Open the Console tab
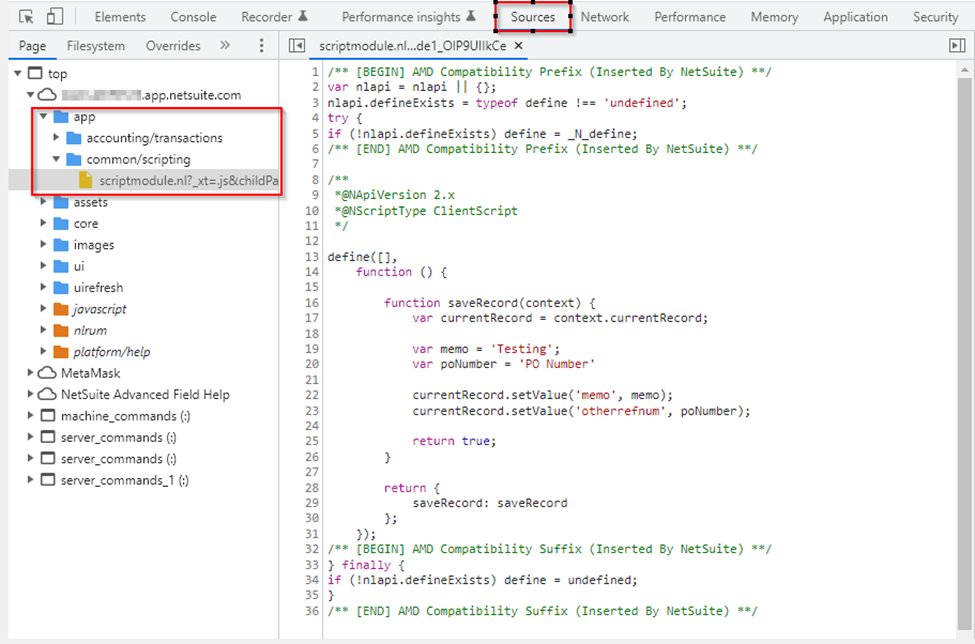Image resolution: width=975 pixels, height=644 pixels. (x=193, y=17)
